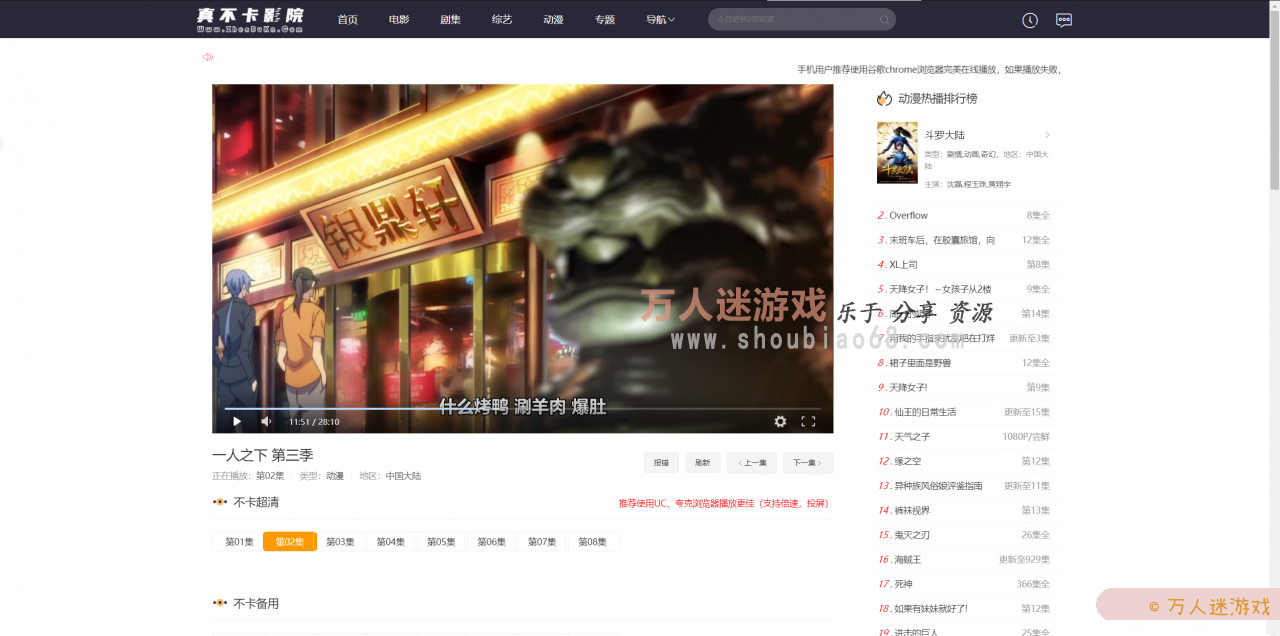Select episode 第04集
Image resolution: width=1280 pixels, height=636 pixels.
coord(391,542)
